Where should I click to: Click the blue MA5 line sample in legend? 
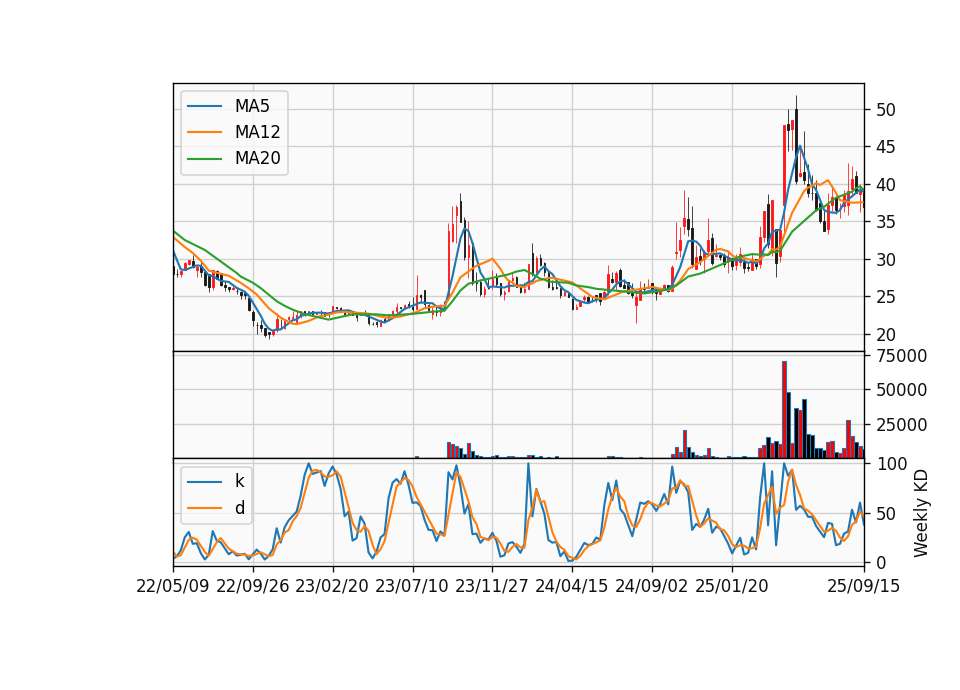point(204,106)
